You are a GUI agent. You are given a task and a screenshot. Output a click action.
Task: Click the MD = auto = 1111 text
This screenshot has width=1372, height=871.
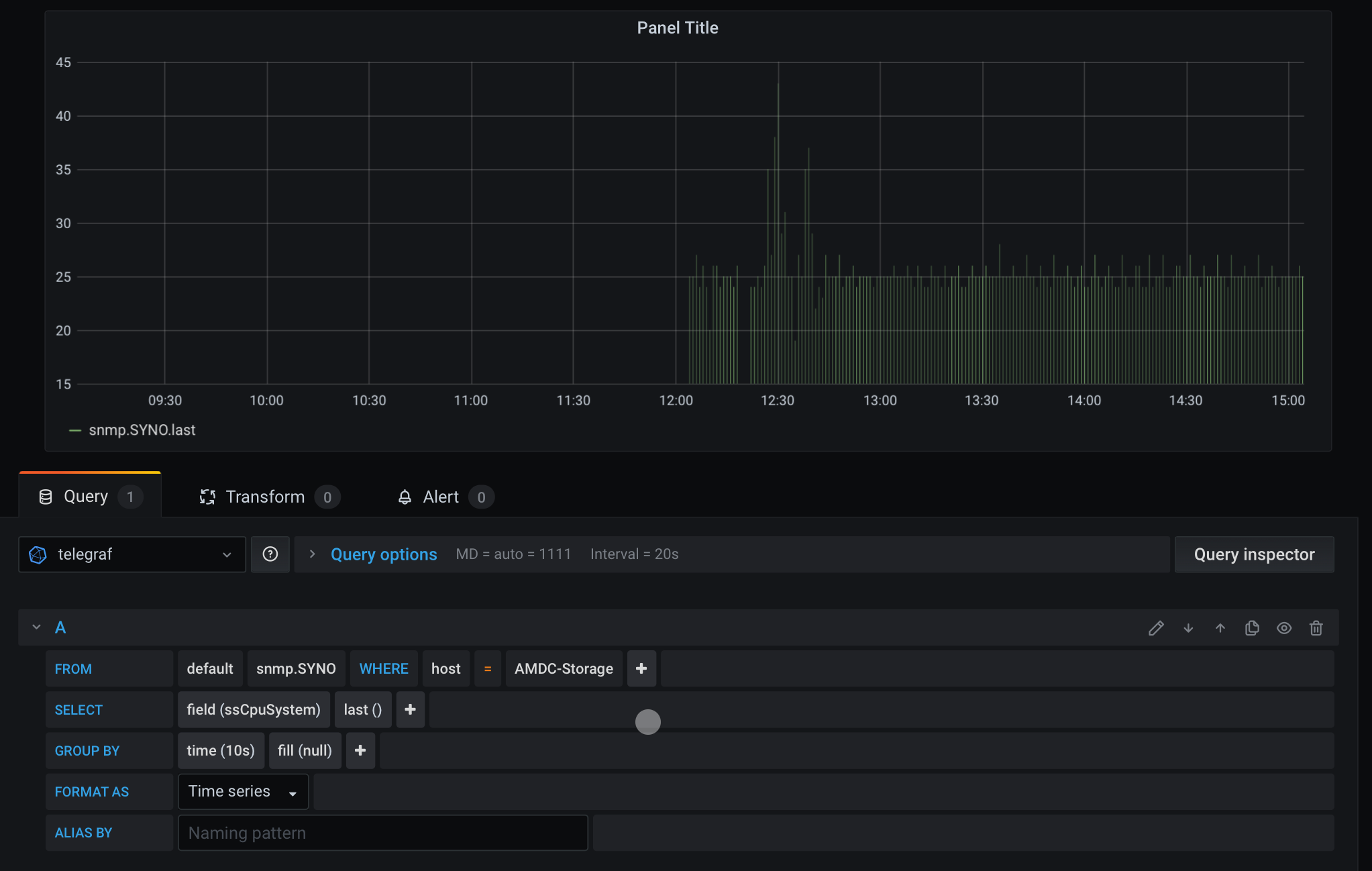pos(513,554)
